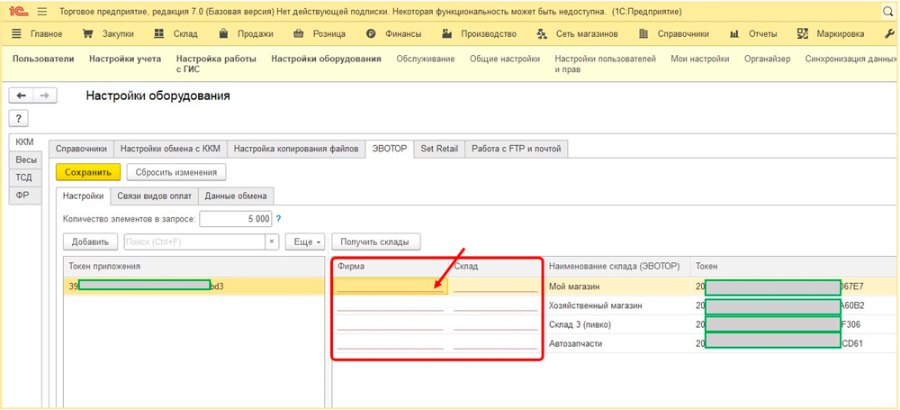
Task: Click the Количество элементов в запросе field
Action: pos(235,219)
